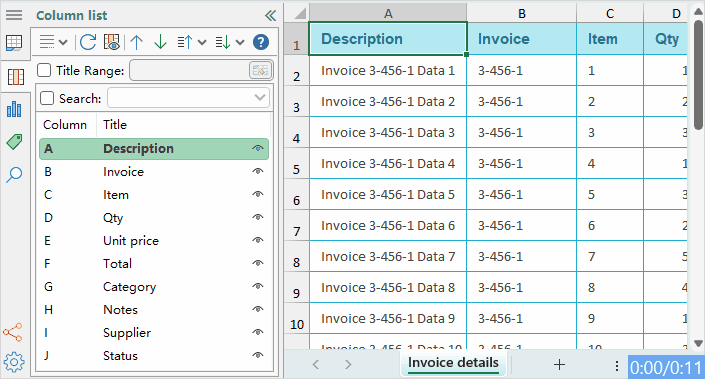The width and height of the screenshot is (705, 379).
Task: Open dropdown next to move-to-bottom icon
Action: click(x=240, y=43)
